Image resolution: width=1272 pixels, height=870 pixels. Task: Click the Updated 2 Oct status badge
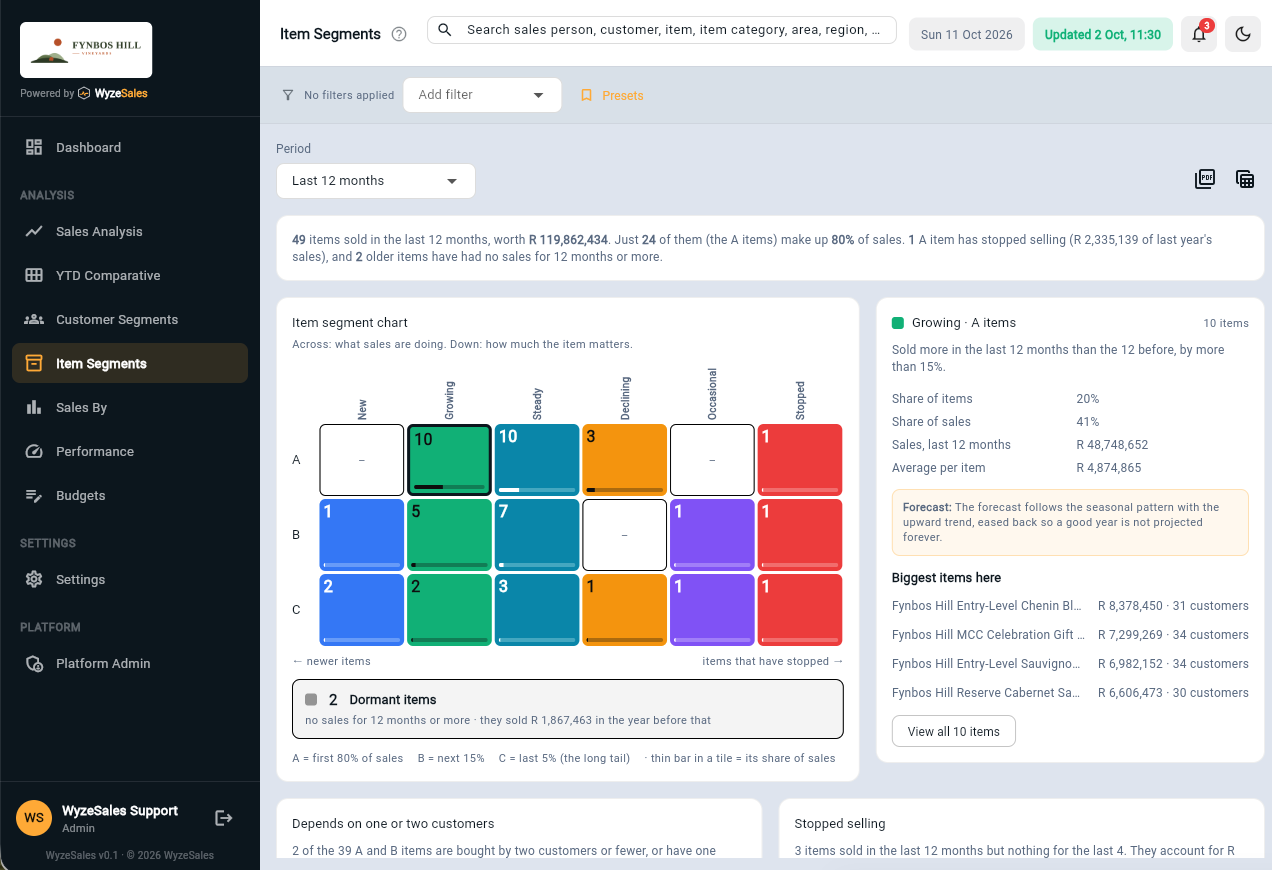coord(1102,34)
